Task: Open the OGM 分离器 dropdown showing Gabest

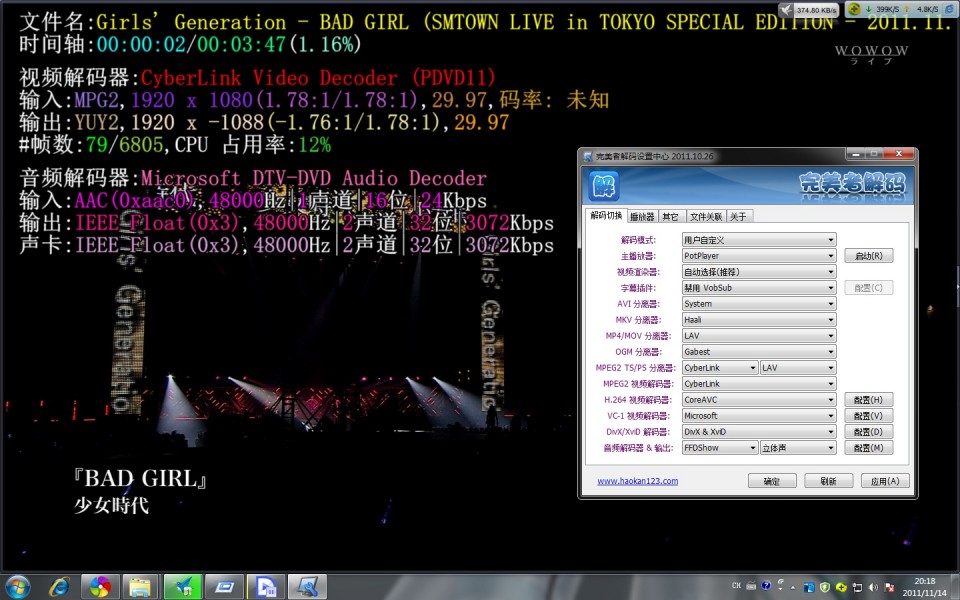Action: pyautogui.click(x=759, y=351)
